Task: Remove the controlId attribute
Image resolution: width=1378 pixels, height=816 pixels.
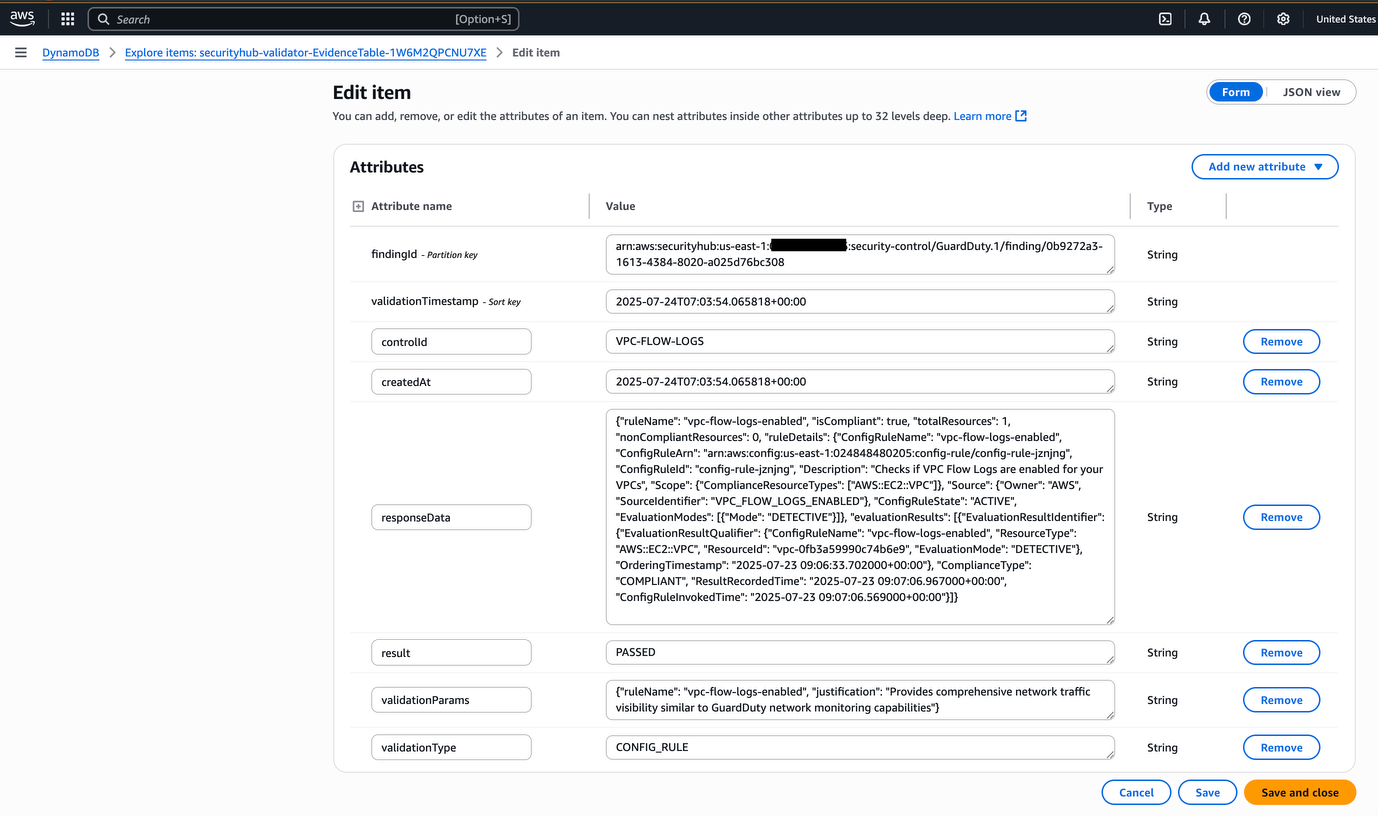Action: click(x=1281, y=342)
